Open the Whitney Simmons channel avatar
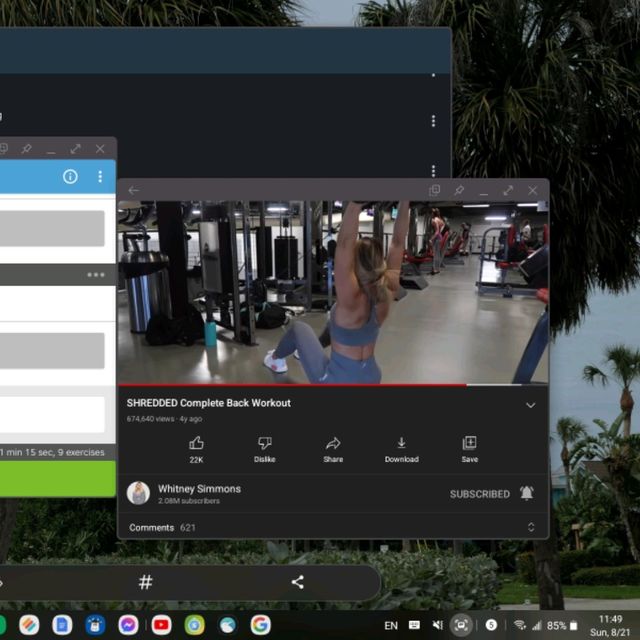640x640 pixels. (x=139, y=493)
